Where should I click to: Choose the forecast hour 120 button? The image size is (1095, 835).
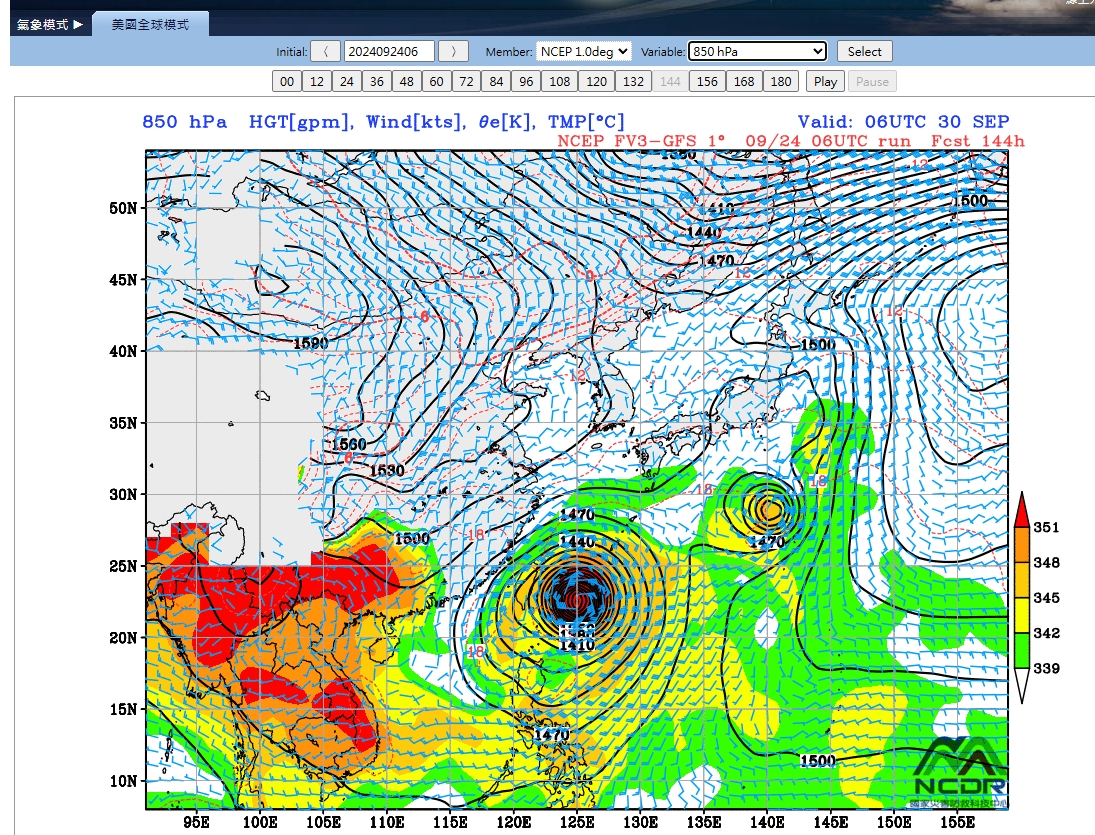pyautogui.click(x=596, y=82)
